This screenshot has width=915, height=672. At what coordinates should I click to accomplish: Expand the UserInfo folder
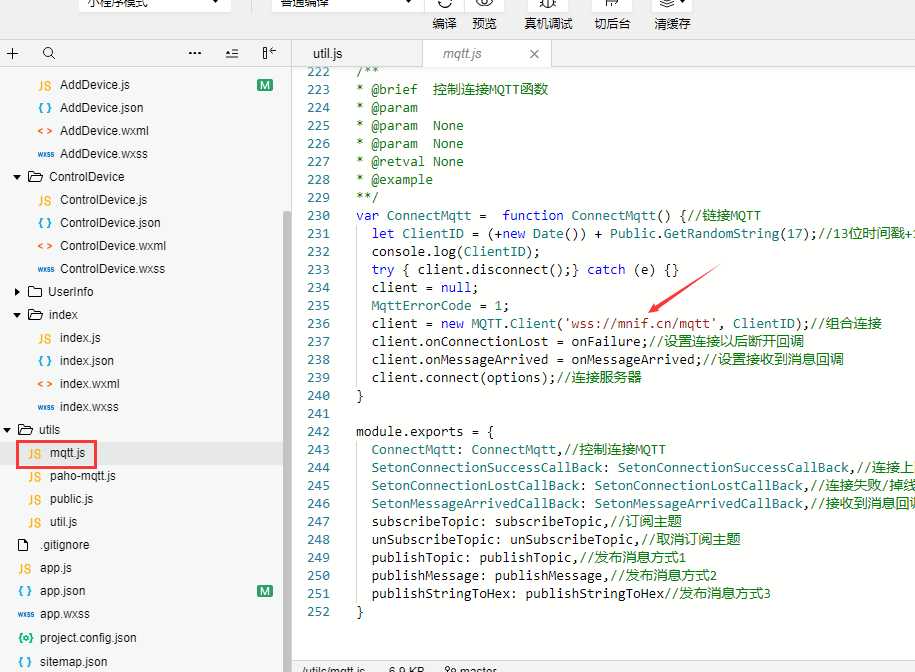point(18,292)
